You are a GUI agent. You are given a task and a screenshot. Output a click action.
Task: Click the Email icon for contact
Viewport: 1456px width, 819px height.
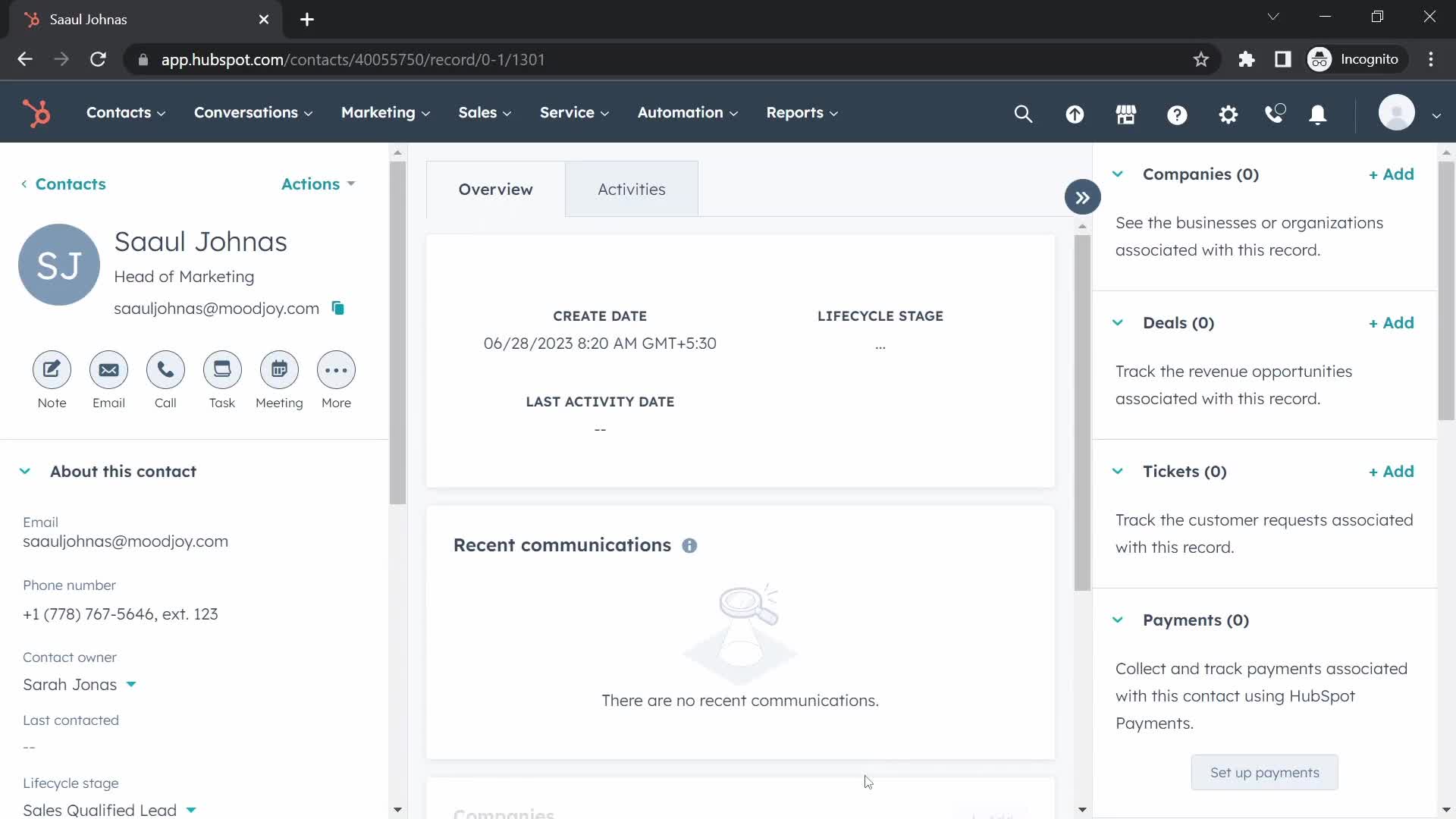[x=108, y=369]
